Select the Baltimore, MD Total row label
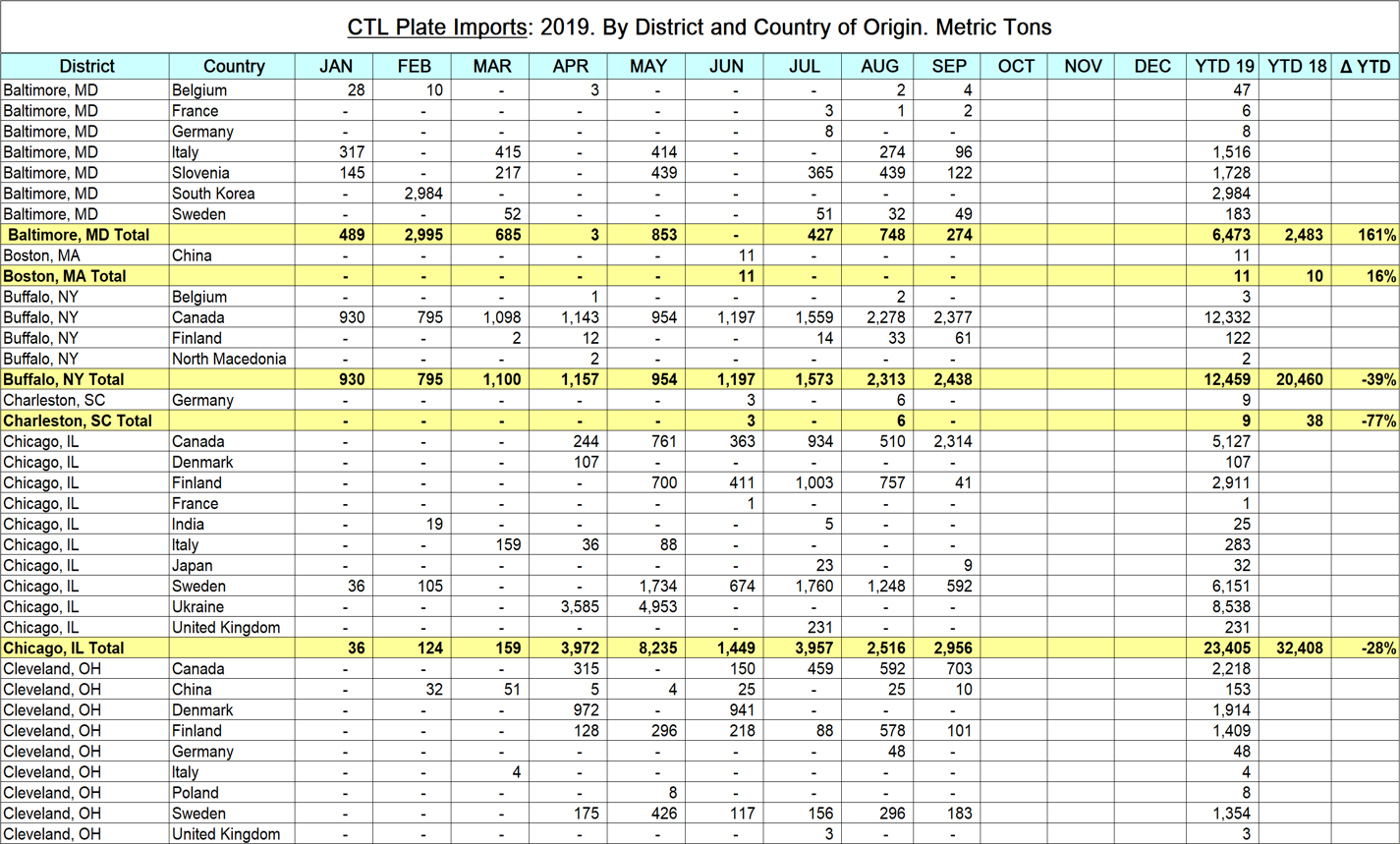This screenshot has width=1400, height=844. tap(79, 235)
